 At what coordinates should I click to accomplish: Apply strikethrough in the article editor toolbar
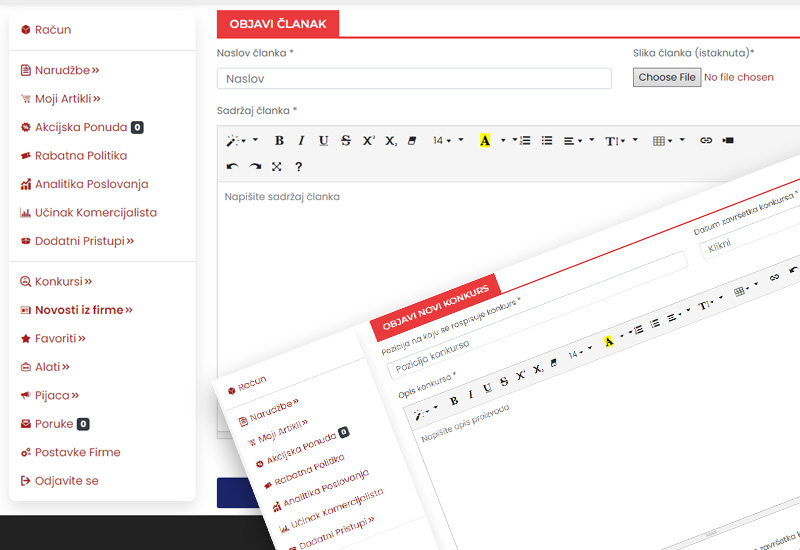click(346, 140)
